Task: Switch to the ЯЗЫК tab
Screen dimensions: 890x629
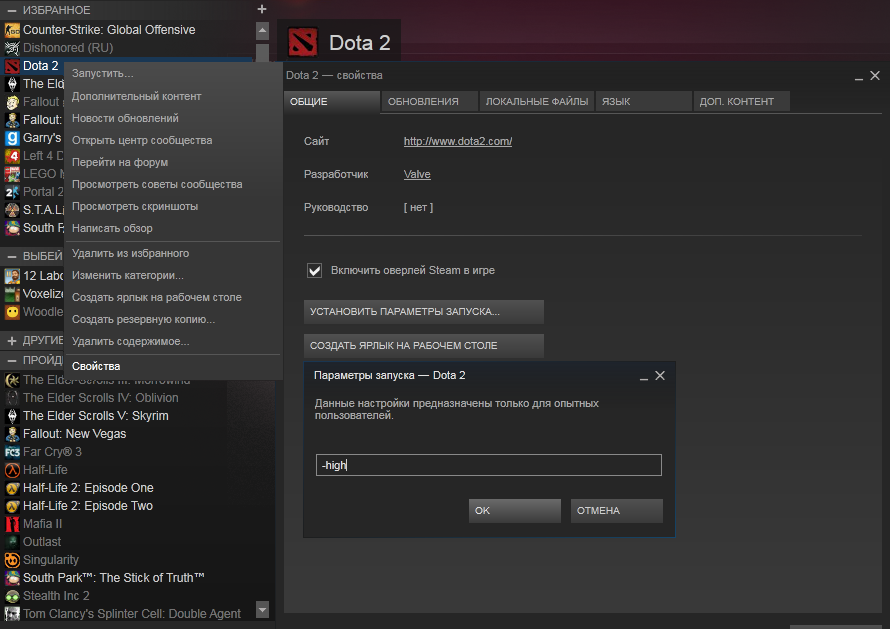Action: coord(643,102)
